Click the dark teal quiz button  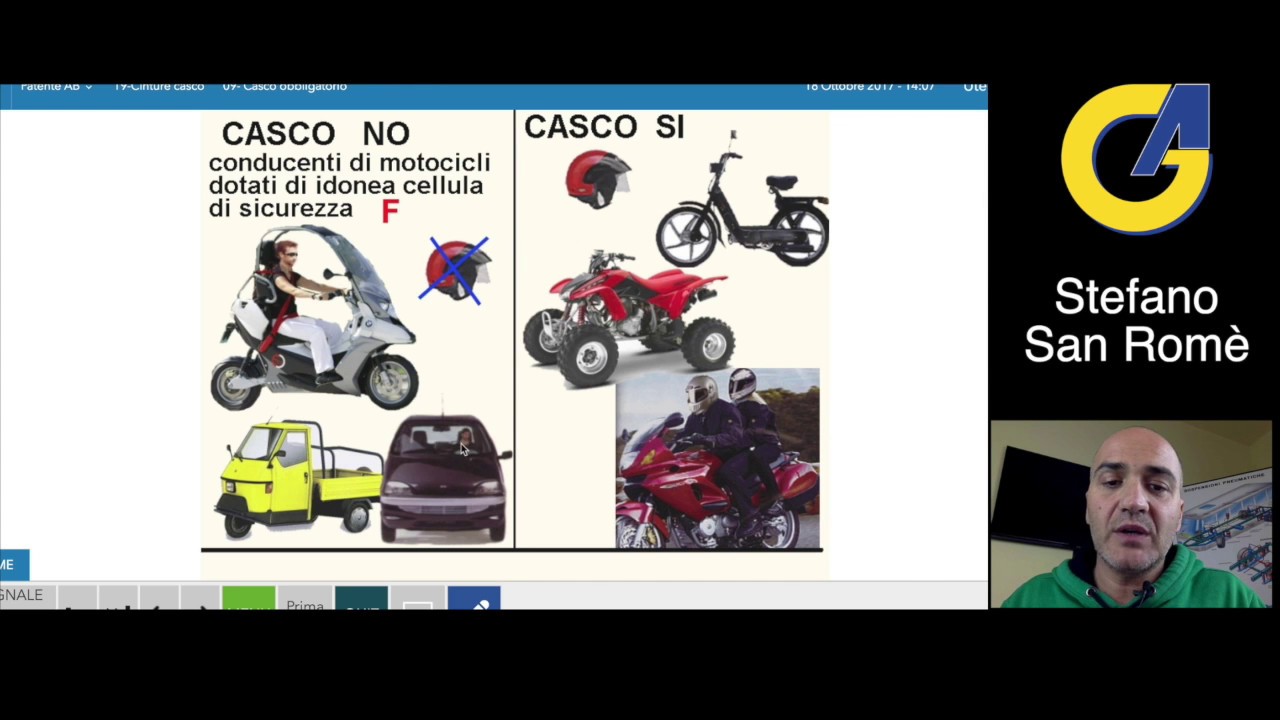pyautogui.click(x=361, y=598)
